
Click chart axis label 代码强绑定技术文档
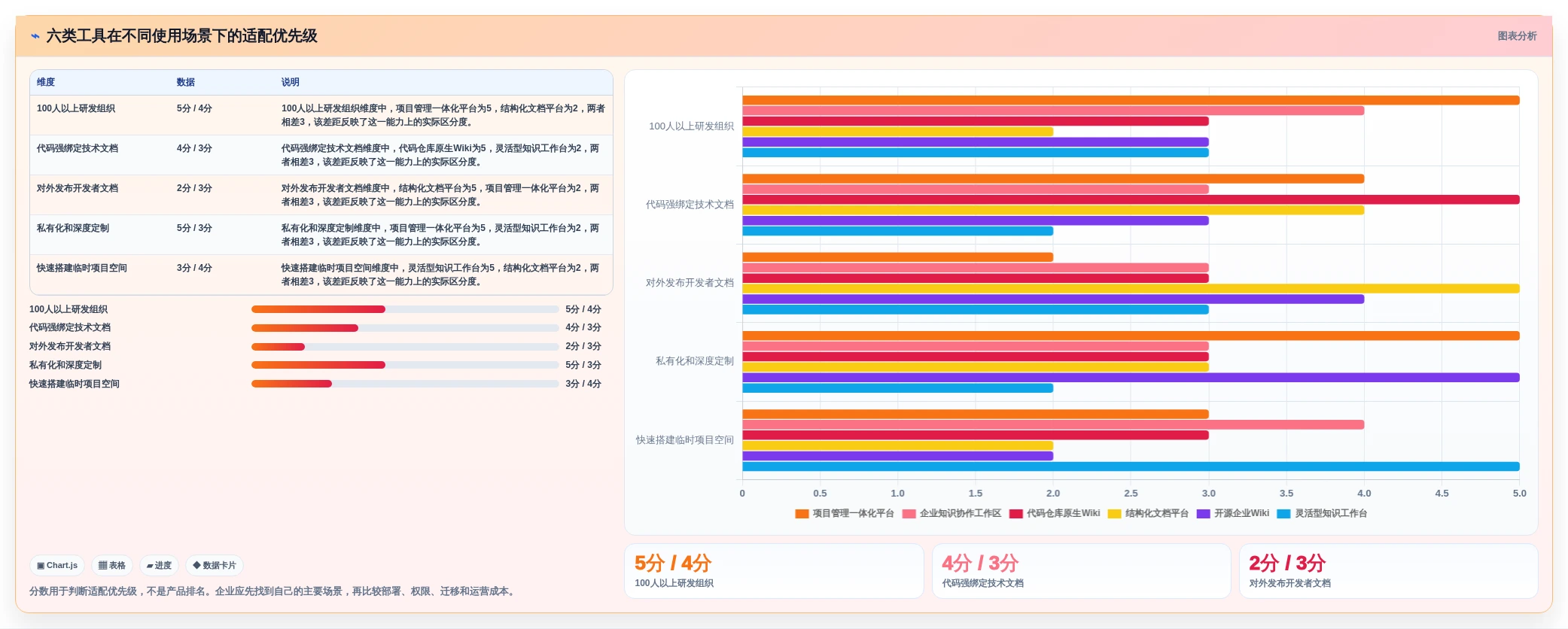[690, 205]
